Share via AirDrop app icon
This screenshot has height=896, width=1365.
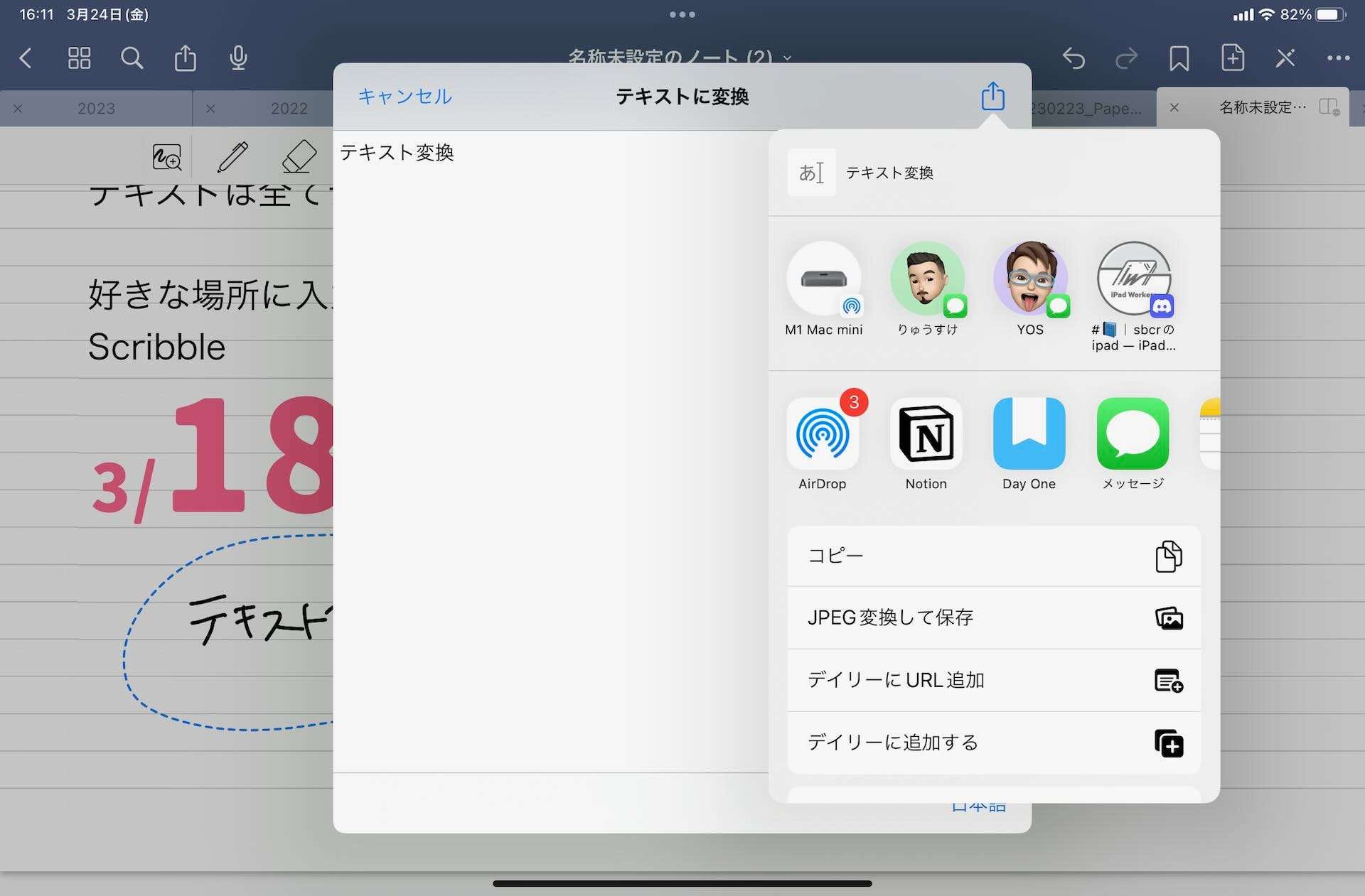point(823,434)
